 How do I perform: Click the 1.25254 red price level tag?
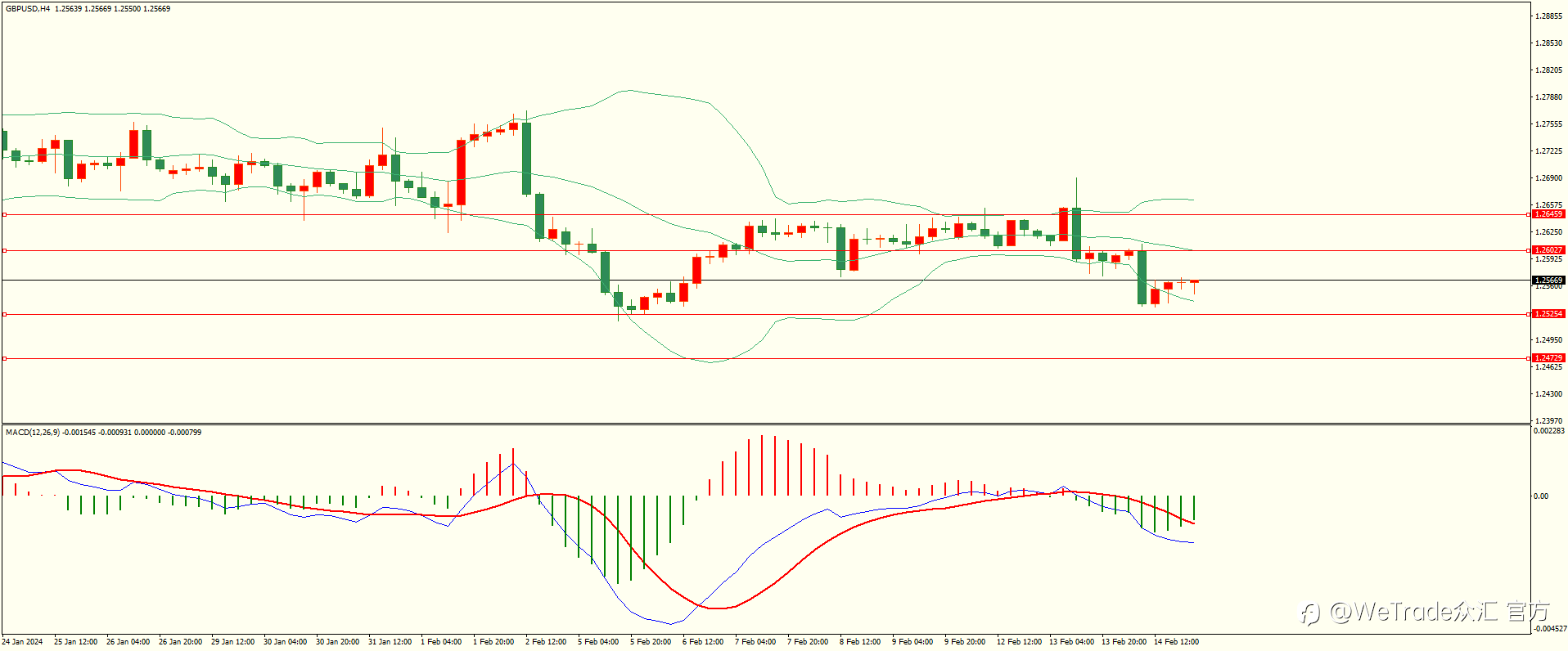point(1548,314)
